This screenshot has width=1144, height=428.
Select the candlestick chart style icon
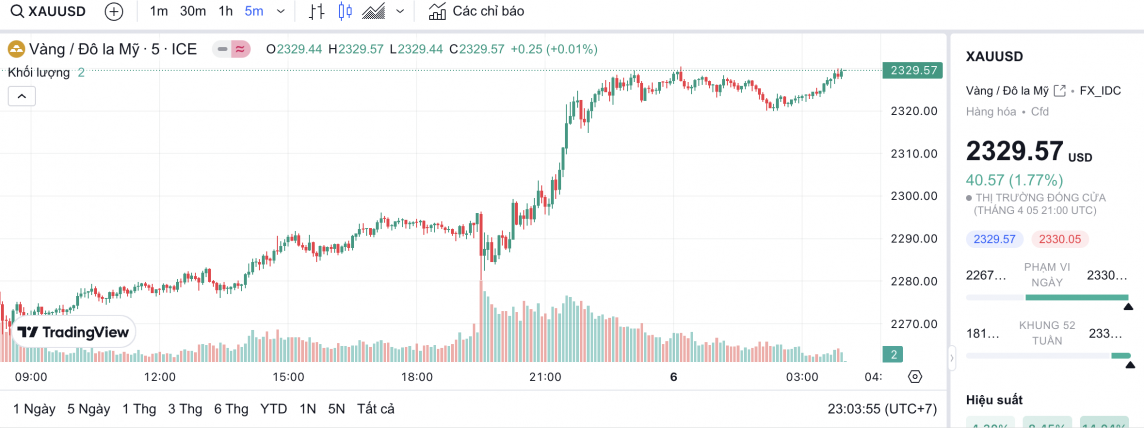pyautogui.click(x=345, y=12)
